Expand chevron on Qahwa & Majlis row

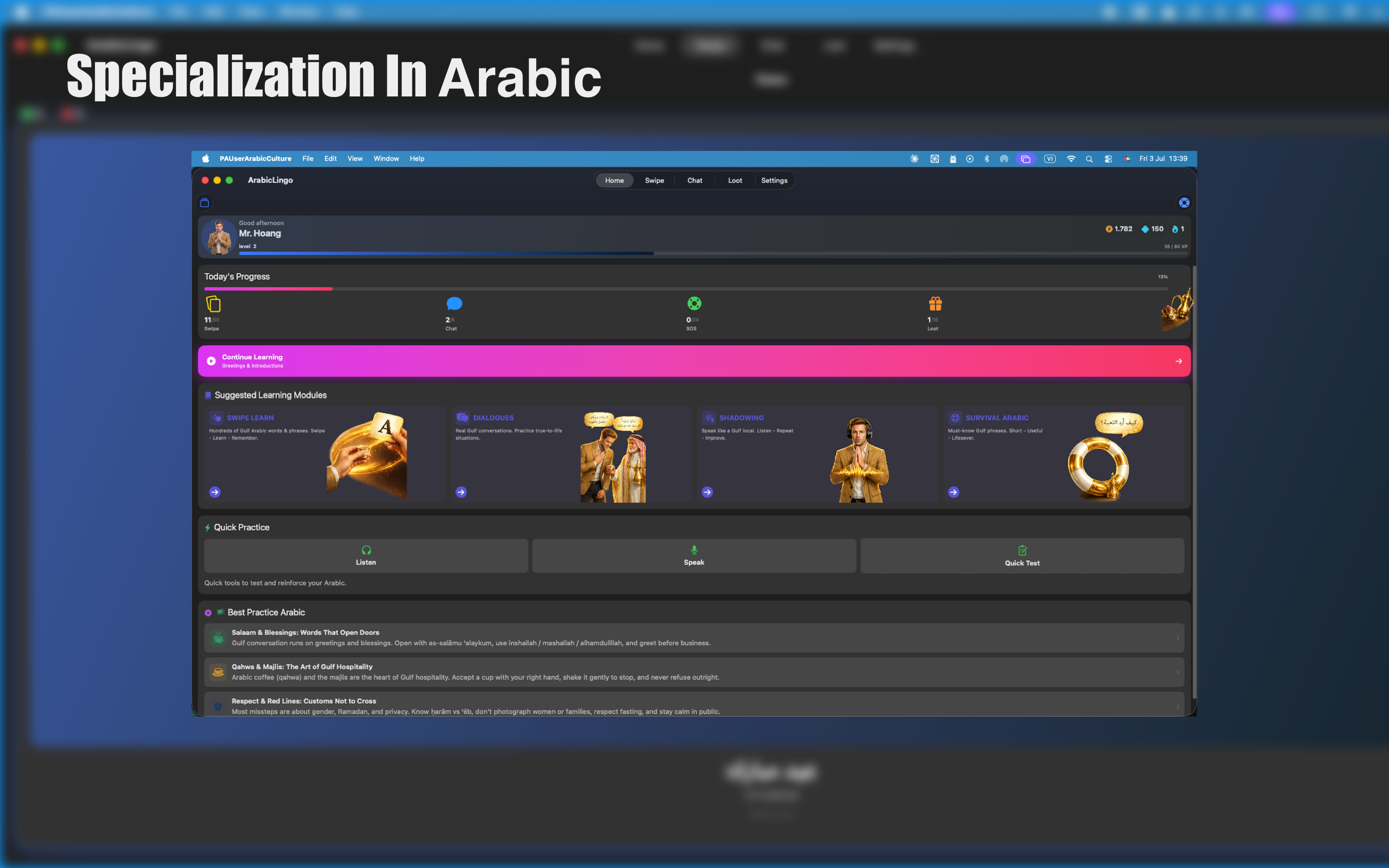[x=1177, y=672]
